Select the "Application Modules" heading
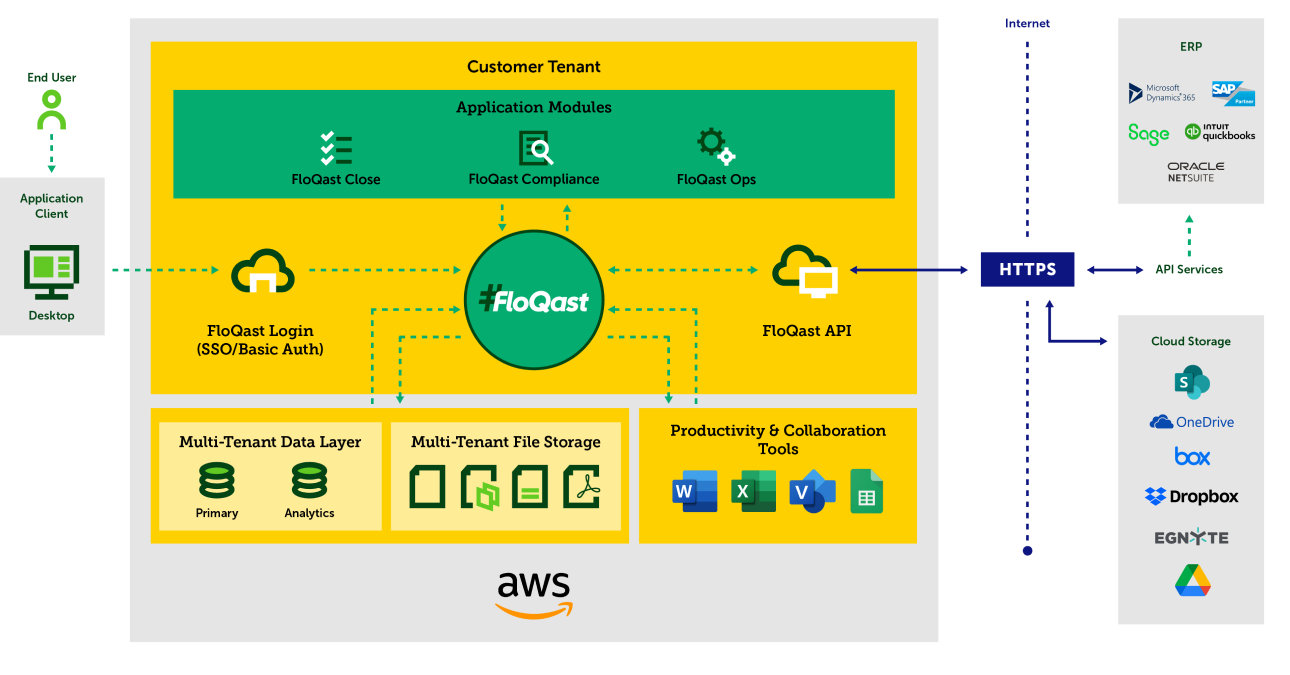The height and width of the screenshot is (675, 1290). (534, 107)
